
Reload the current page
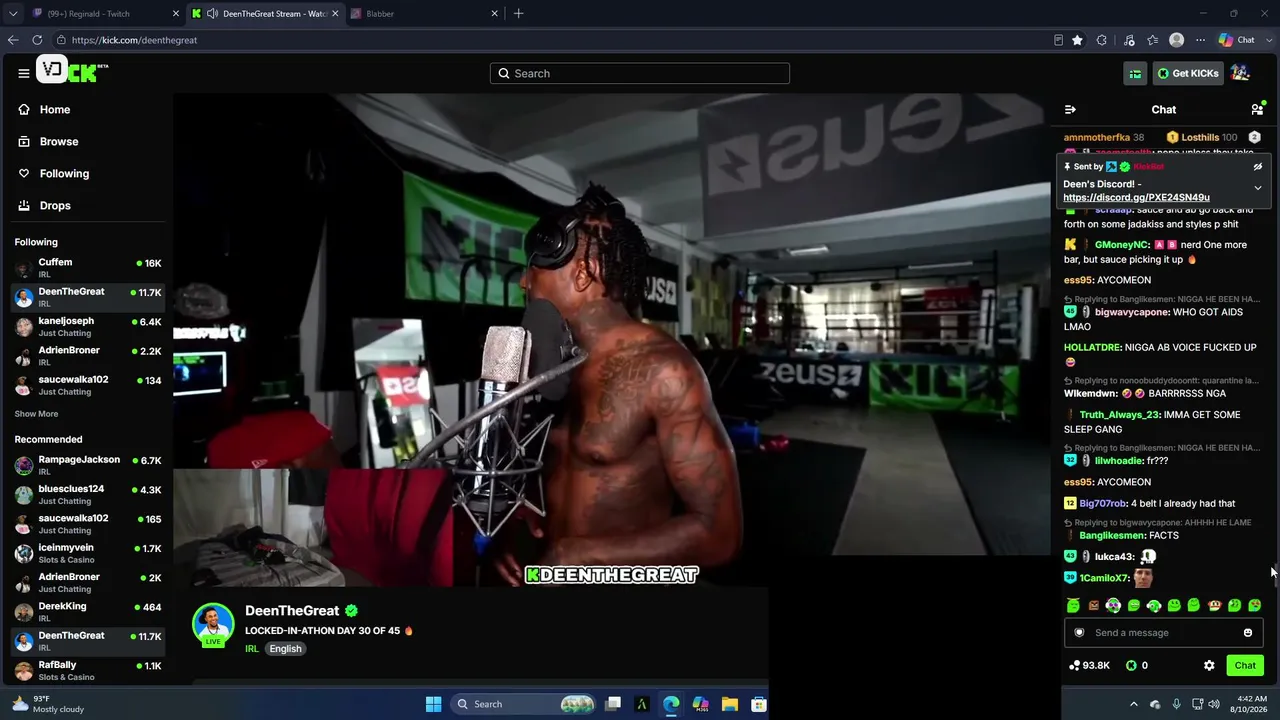click(37, 40)
